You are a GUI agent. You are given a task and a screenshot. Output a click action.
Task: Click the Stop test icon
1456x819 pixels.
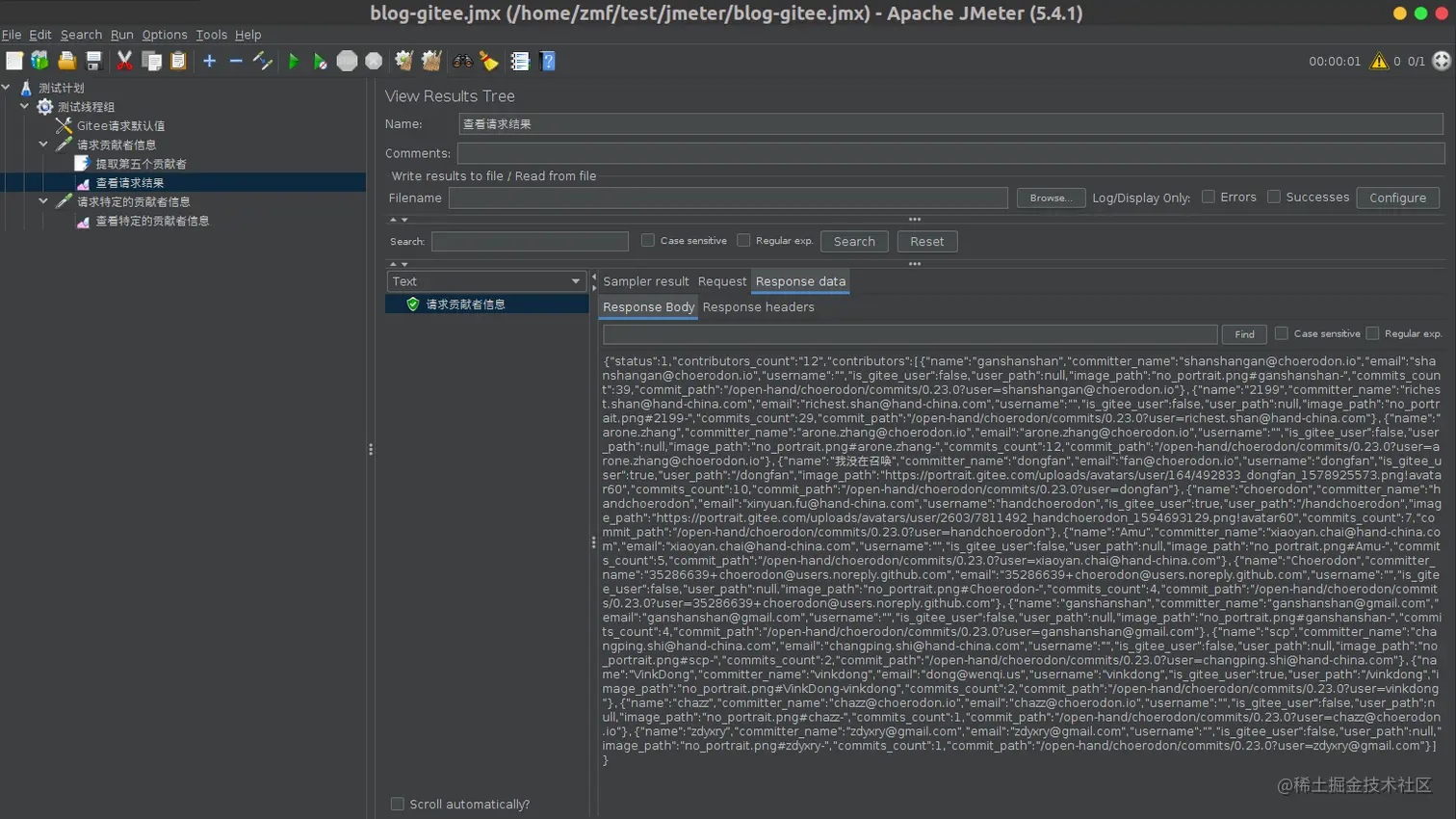[347, 61]
